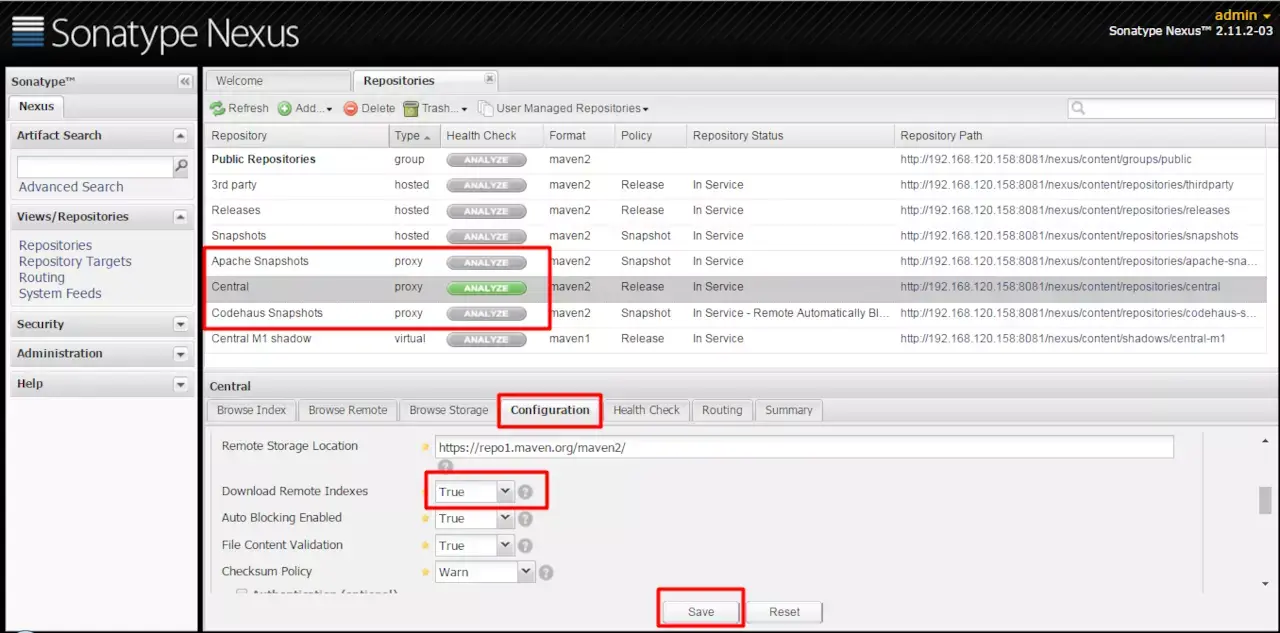The width and height of the screenshot is (1280, 633).
Task: Click ANALYZE for Codehaus Snapshots
Action: (x=486, y=313)
